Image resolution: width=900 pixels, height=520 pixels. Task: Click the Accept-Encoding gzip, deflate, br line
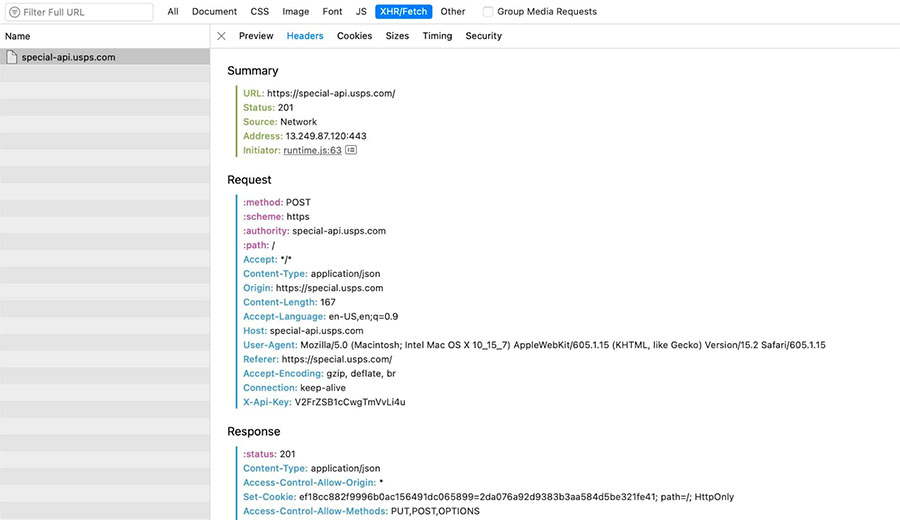point(320,374)
